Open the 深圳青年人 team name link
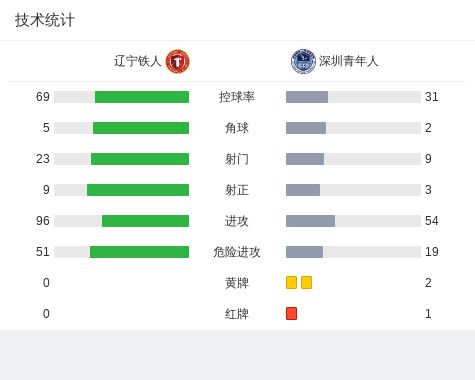The width and height of the screenshot is (475, 380). (x=348, y=61)
